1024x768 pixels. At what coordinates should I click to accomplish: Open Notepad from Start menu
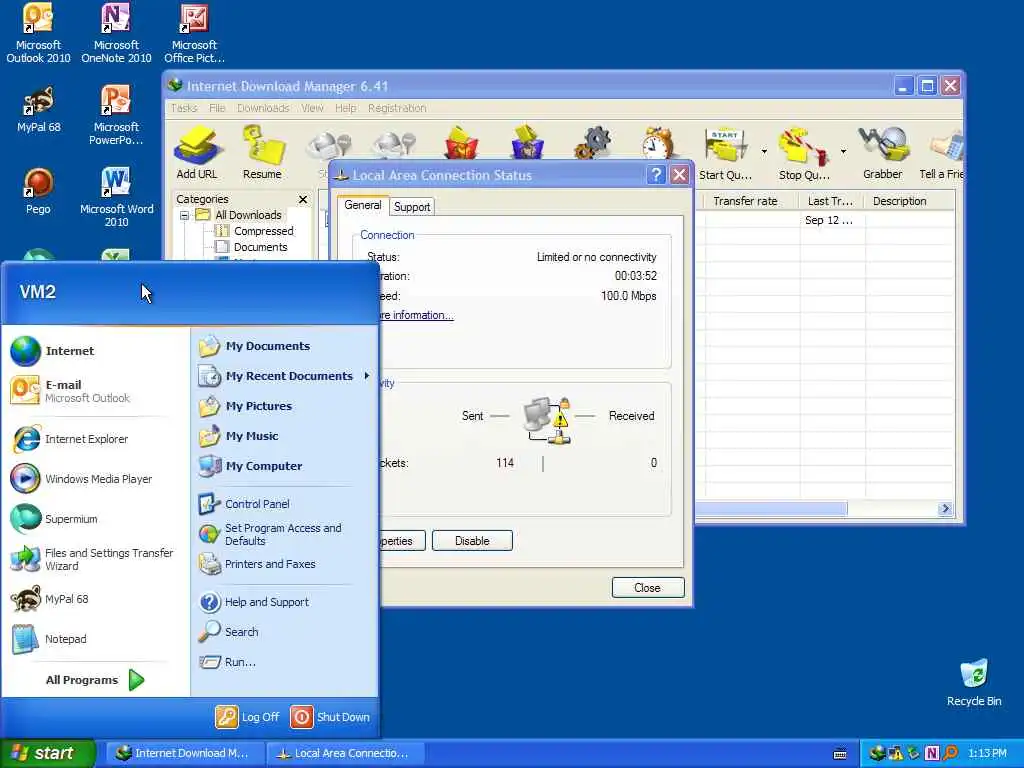(95, 639)
